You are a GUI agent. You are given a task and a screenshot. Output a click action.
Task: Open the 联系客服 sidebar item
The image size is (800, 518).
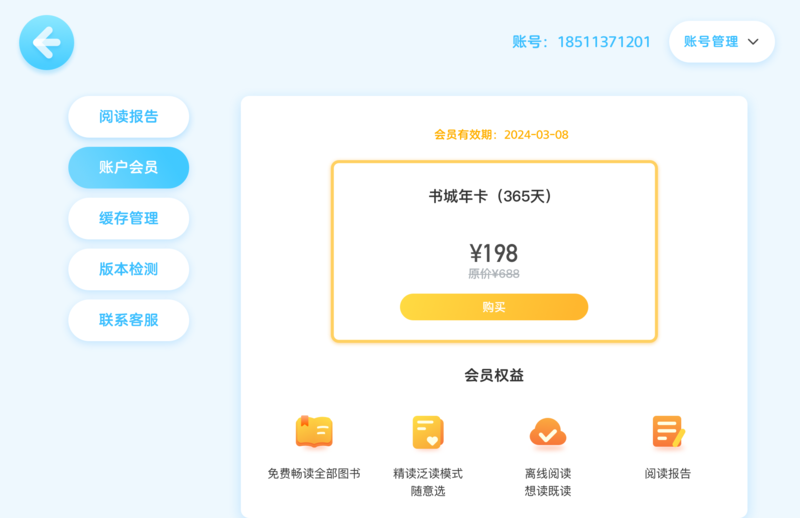pos(129,320)
